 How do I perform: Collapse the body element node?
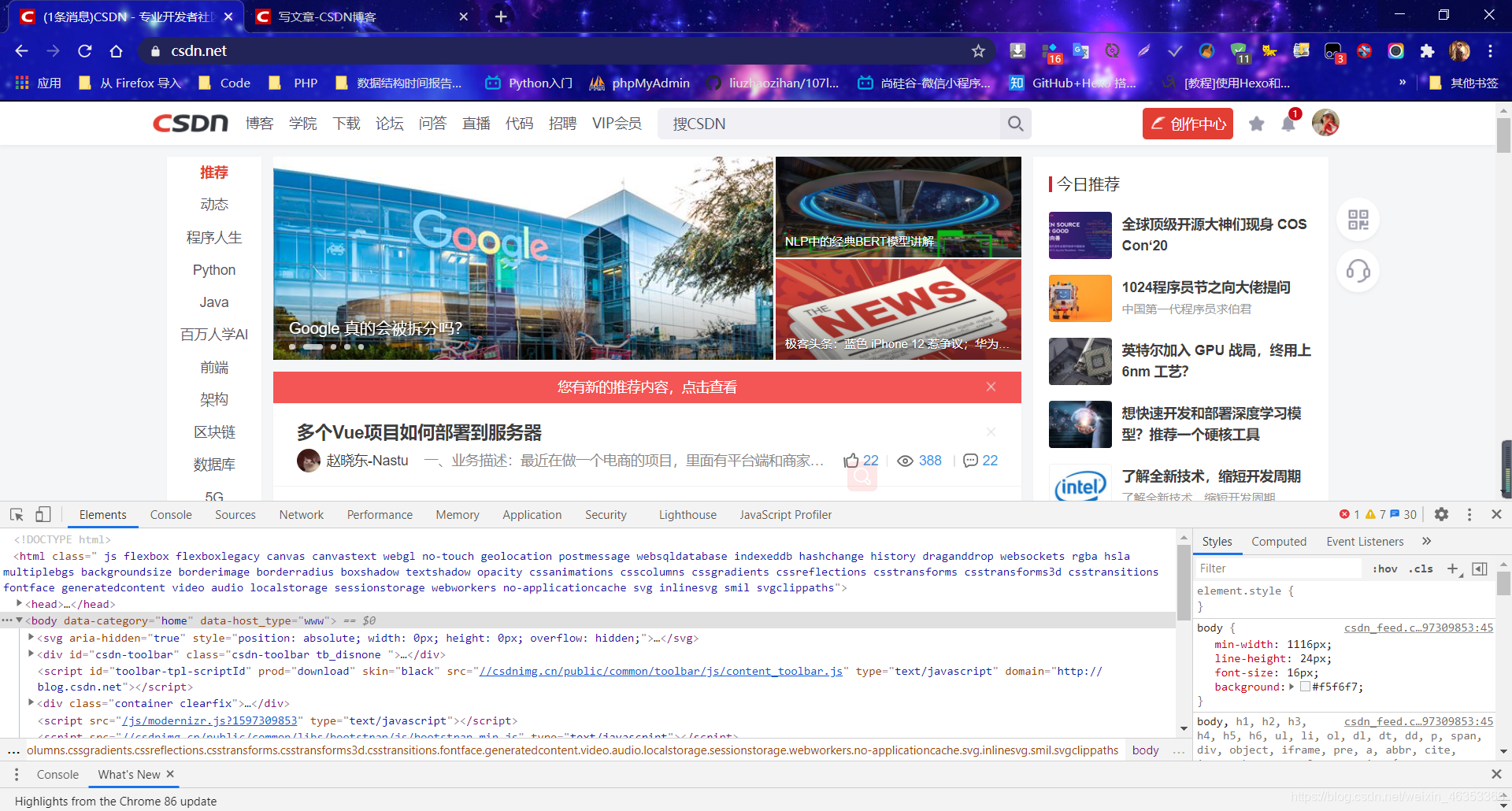pos(19,620)
